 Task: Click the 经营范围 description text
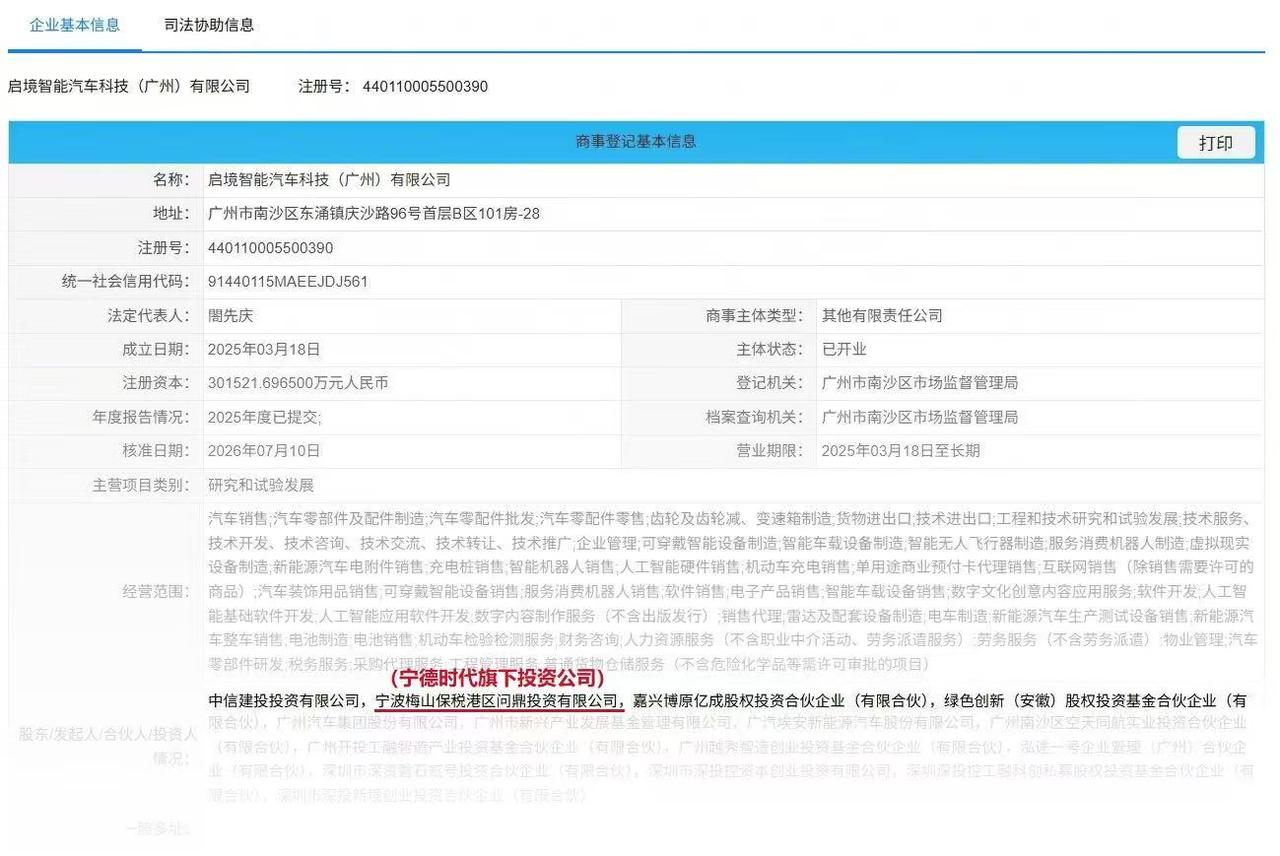(x=732, y=591)
